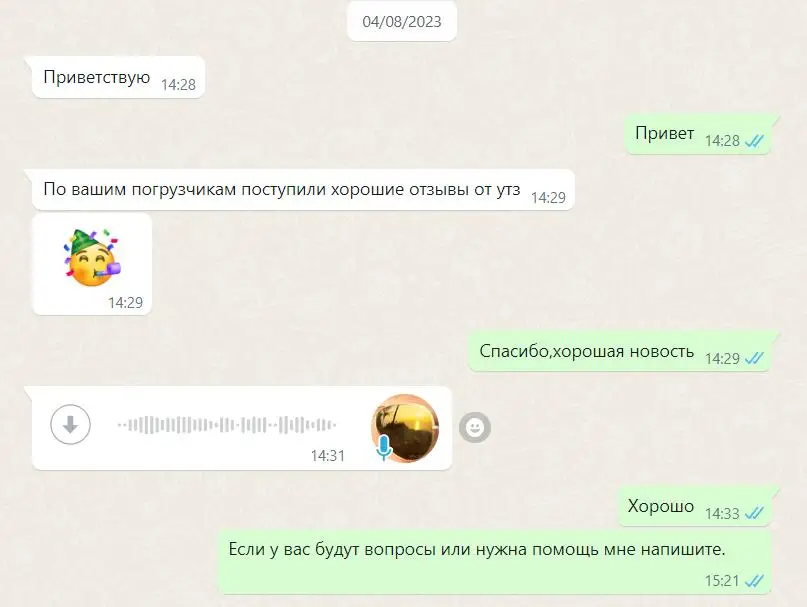Click the 14:29 timestamp under the emoji

[x=125, y=302]
